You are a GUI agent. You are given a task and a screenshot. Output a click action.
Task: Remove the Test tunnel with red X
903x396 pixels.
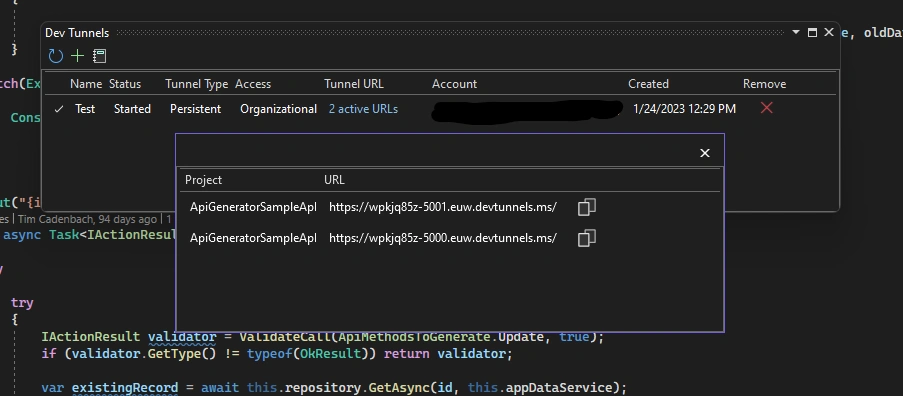click(767, 108)
